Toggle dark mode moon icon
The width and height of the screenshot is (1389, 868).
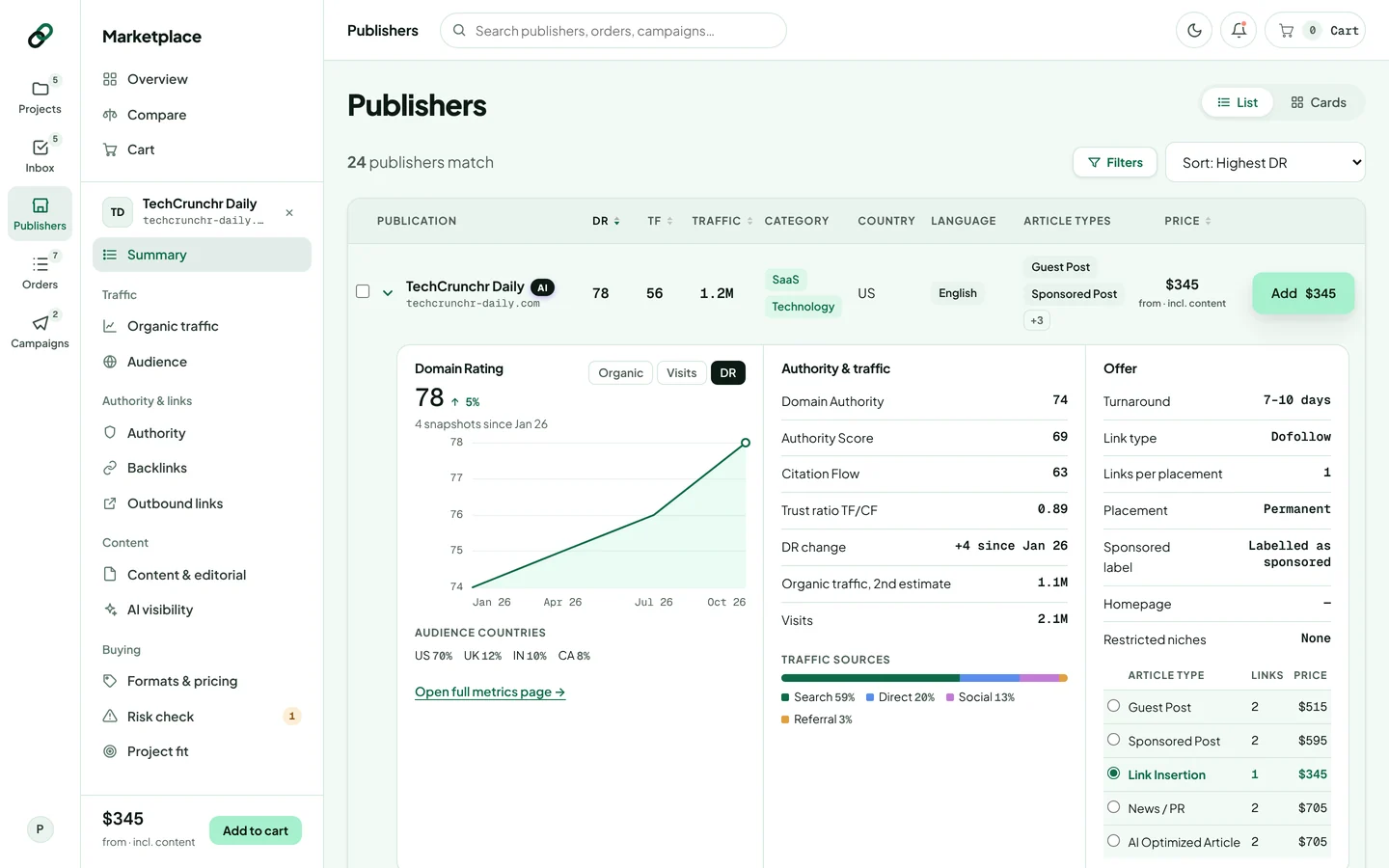click(1194, 31)
